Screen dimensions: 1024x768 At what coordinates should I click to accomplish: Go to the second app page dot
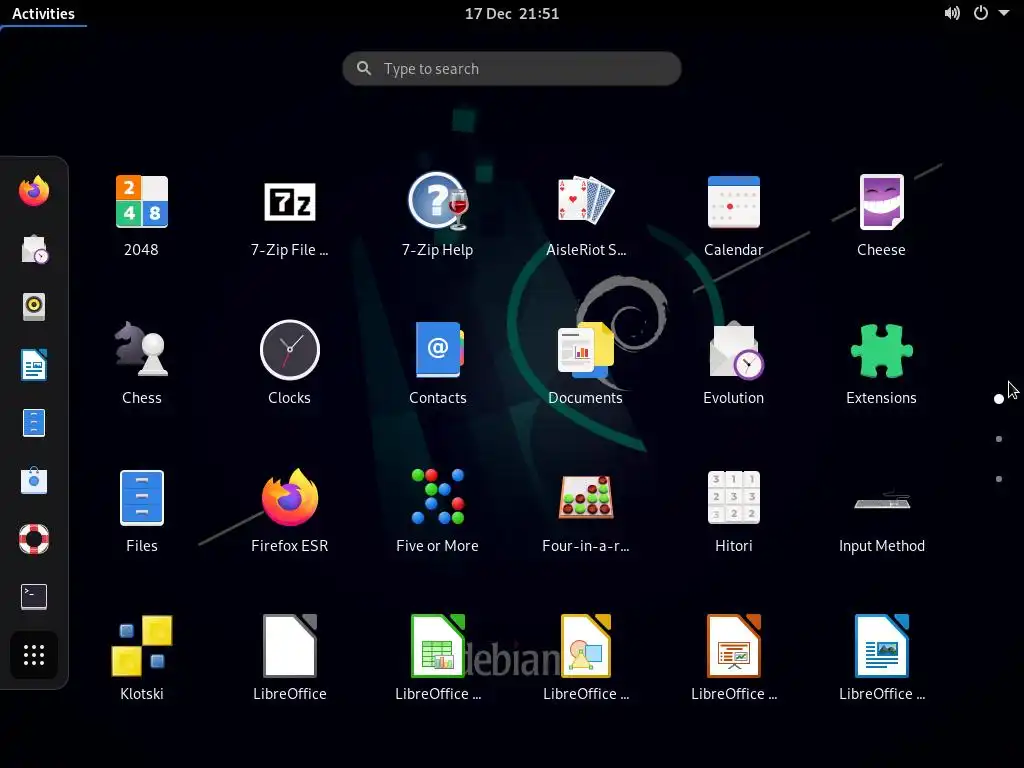pyautogui.click(x=999, y=439)
